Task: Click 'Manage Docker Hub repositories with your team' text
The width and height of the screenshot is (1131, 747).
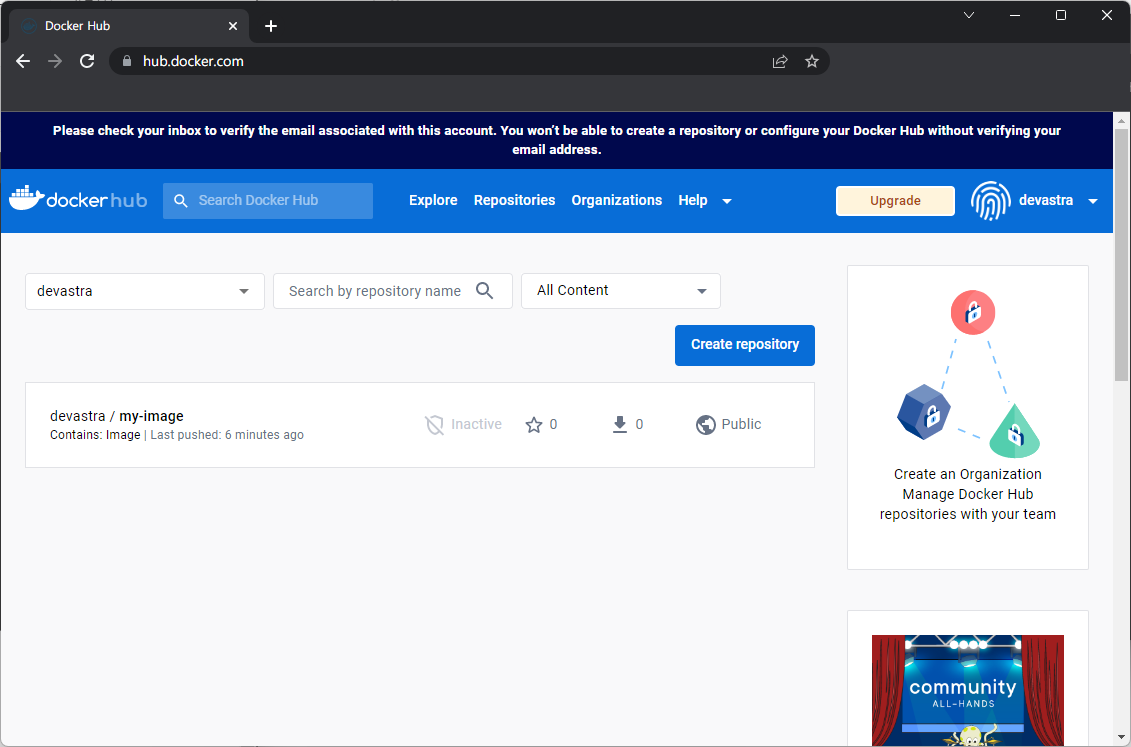Action: click(968, 504)
